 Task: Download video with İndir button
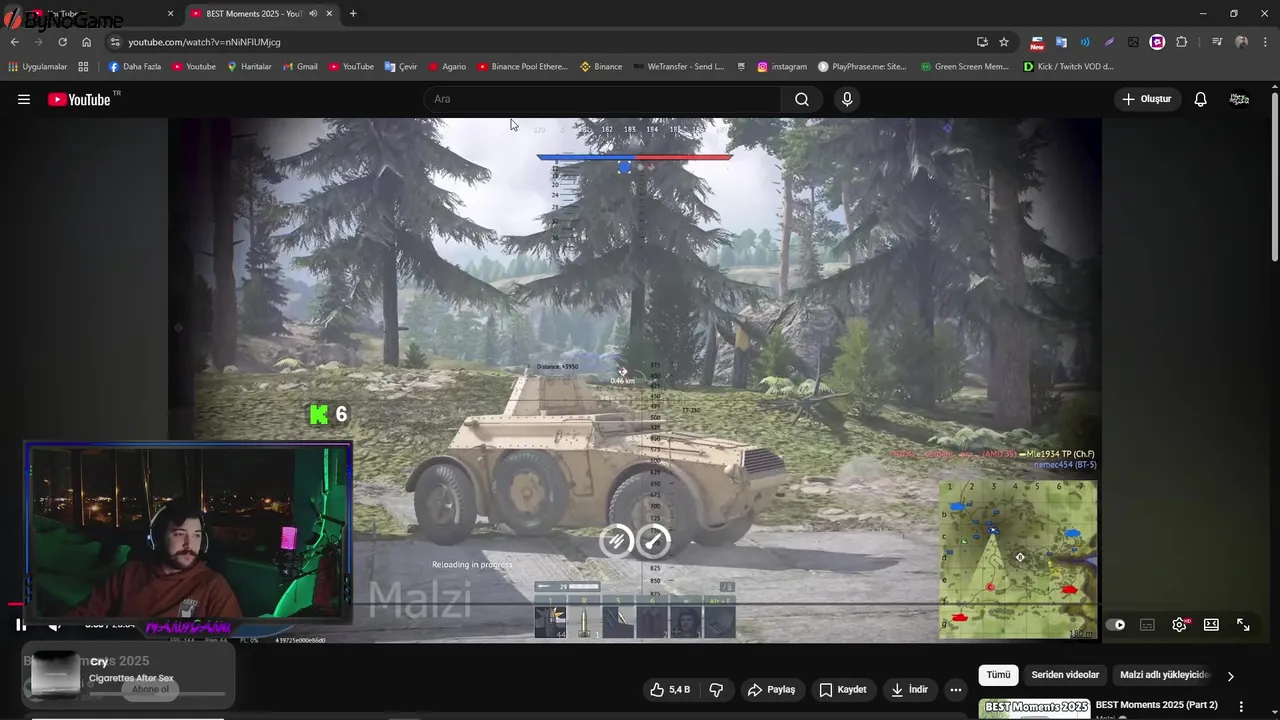point(910,689)
